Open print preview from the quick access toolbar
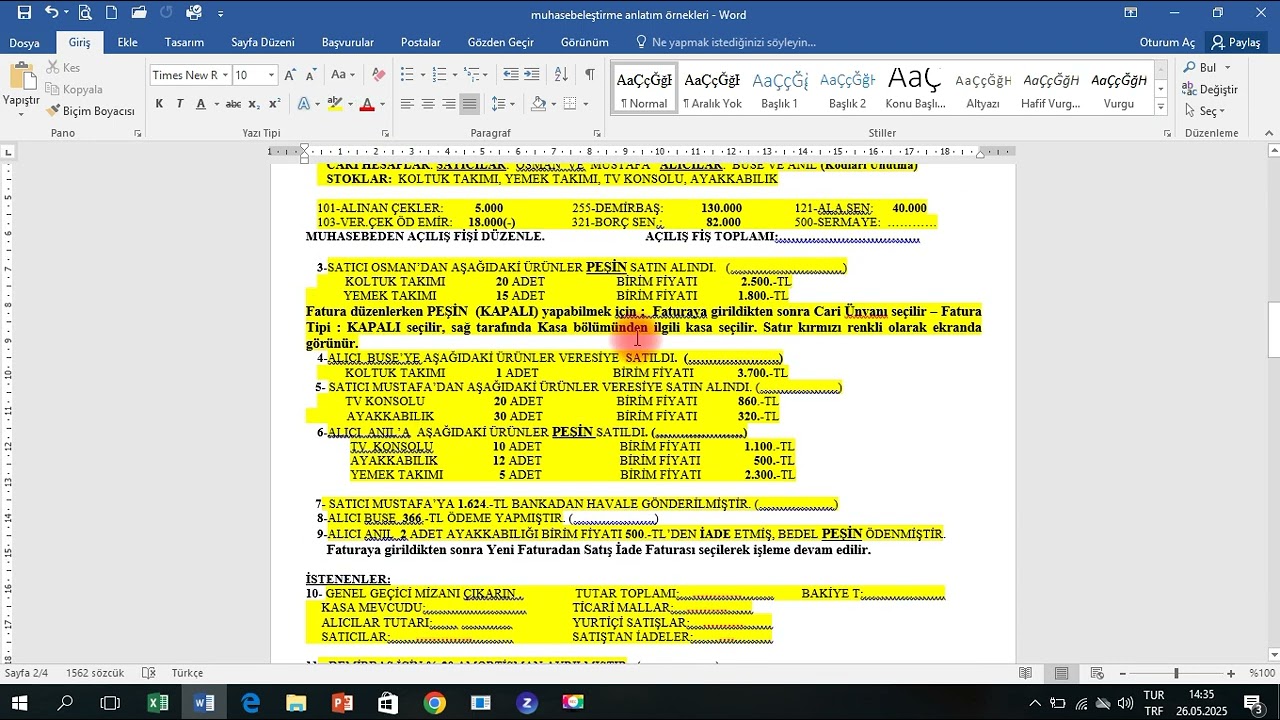 [85, 13]
